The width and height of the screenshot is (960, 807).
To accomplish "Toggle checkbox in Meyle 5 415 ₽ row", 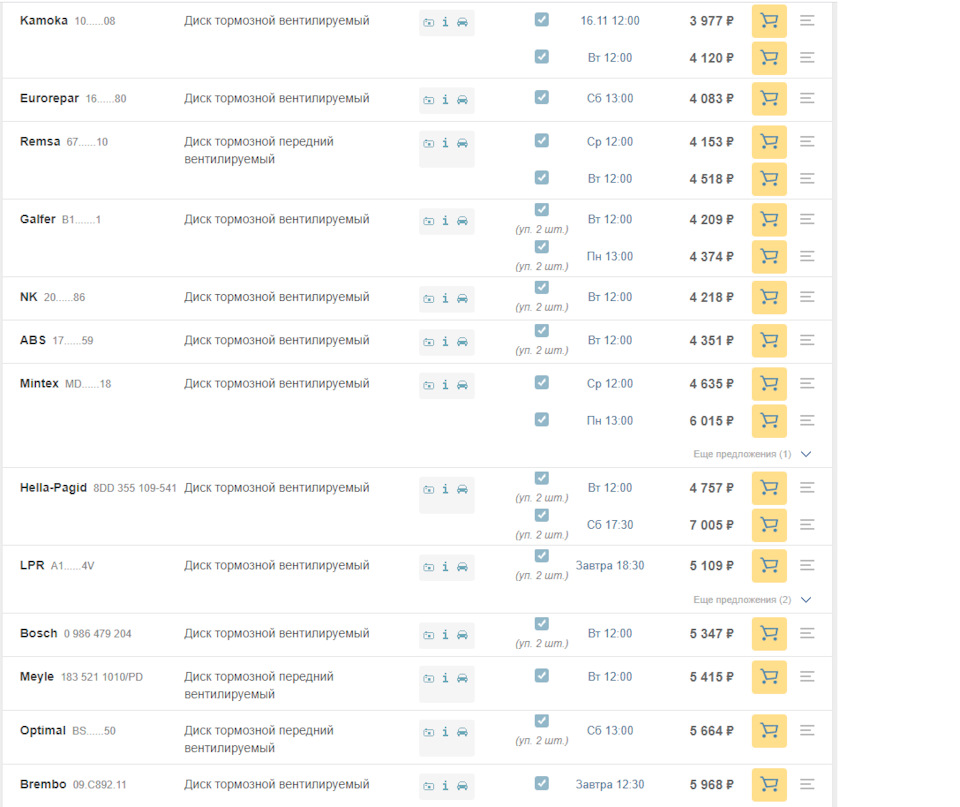I will click(x=541, y=675).
